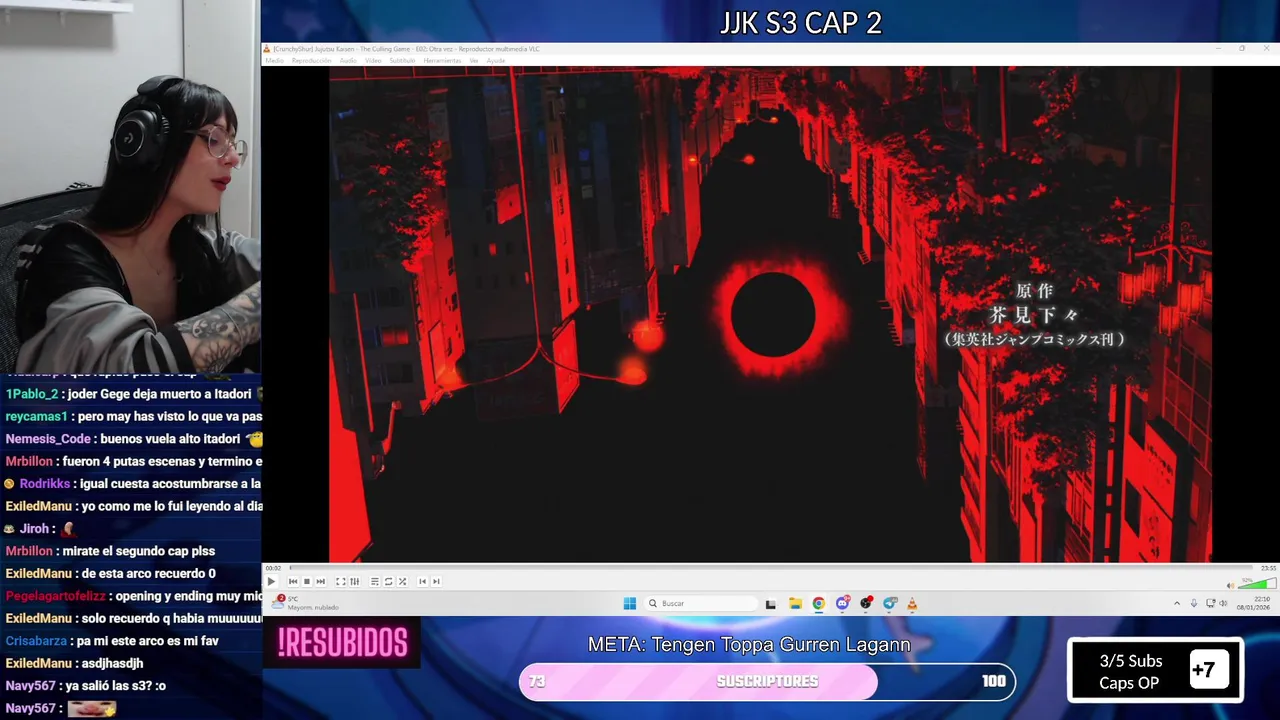This screenshot has height=720, width=1280.
Task: Open the Vídeo menu
Action: tap(373, 61)
